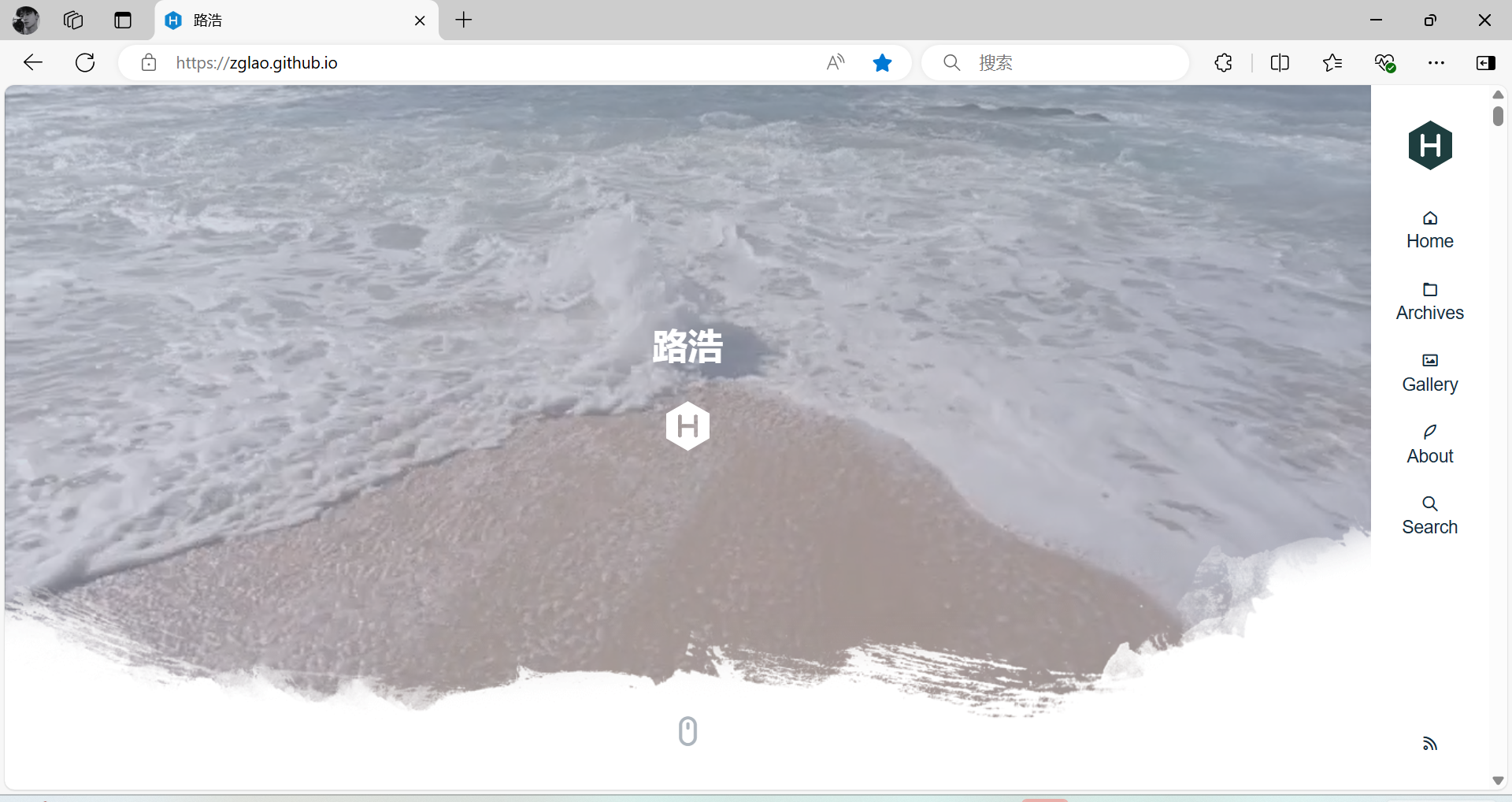Screen dimensions: 1512x802
Task: Toggle the browser sidebar panel
Action: point(1486,63)
